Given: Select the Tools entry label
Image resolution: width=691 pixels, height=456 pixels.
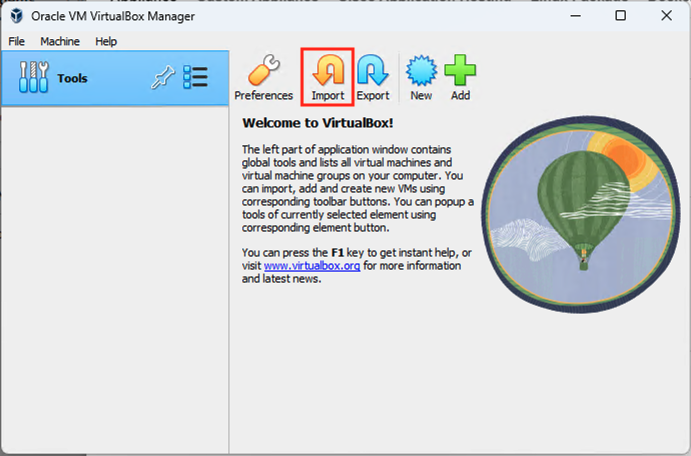Looking at the screenshot, I should 72,78.
